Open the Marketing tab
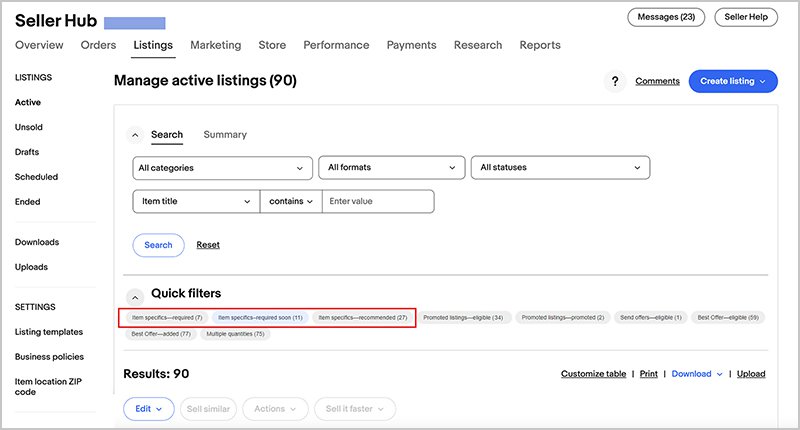Image resolution: width=800 pixels, height=430 pixels. 216,45
